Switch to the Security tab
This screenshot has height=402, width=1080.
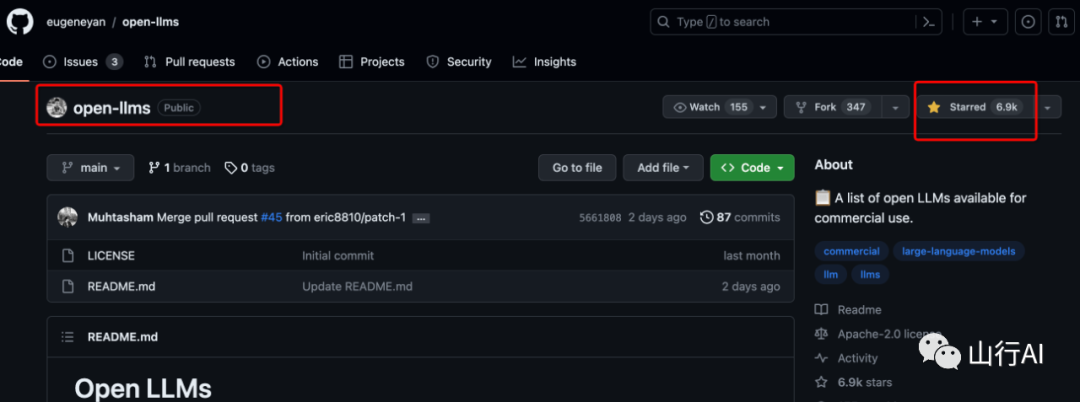(x=459, y=62)
